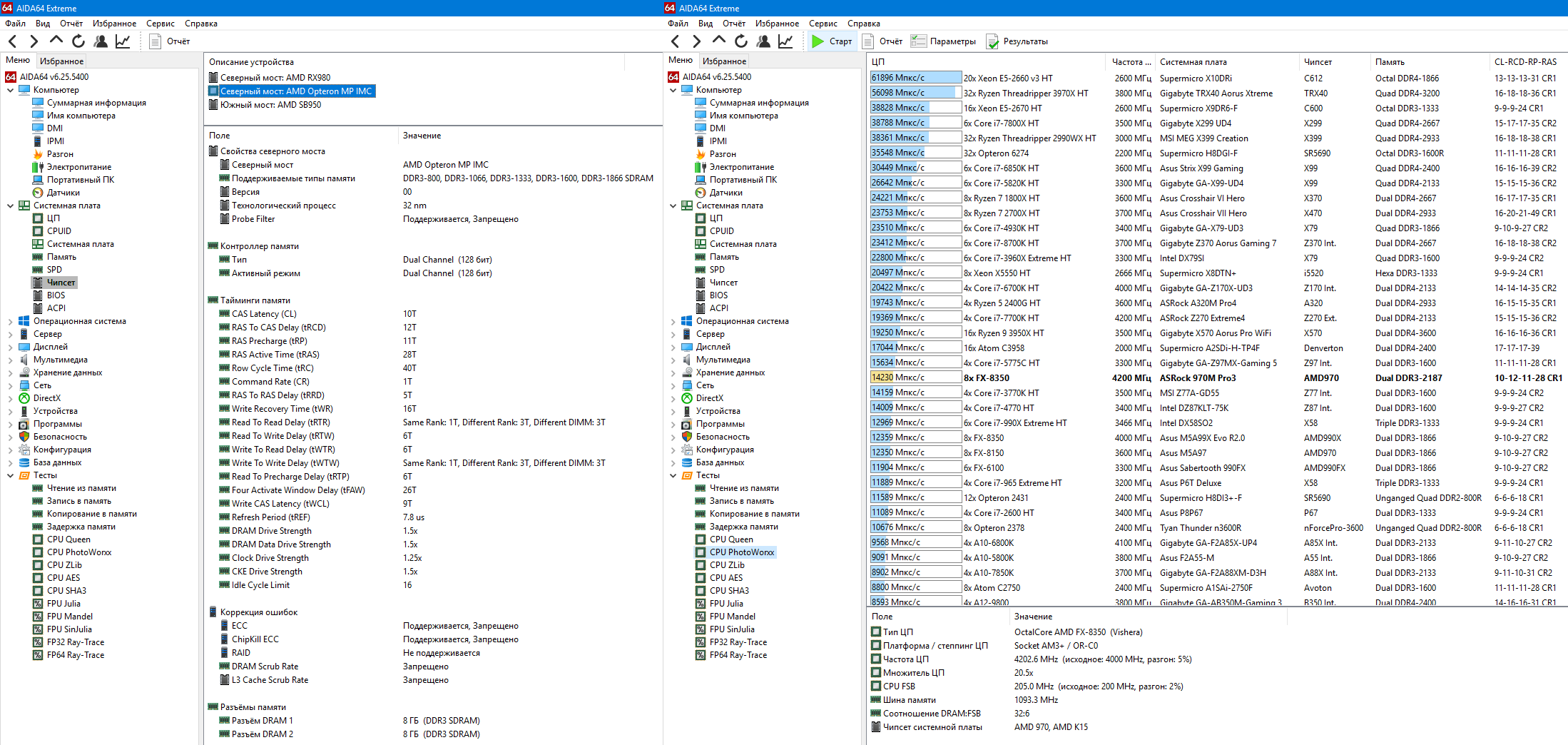Click the Отчёт button in right window toolbar

click(882, 41)
